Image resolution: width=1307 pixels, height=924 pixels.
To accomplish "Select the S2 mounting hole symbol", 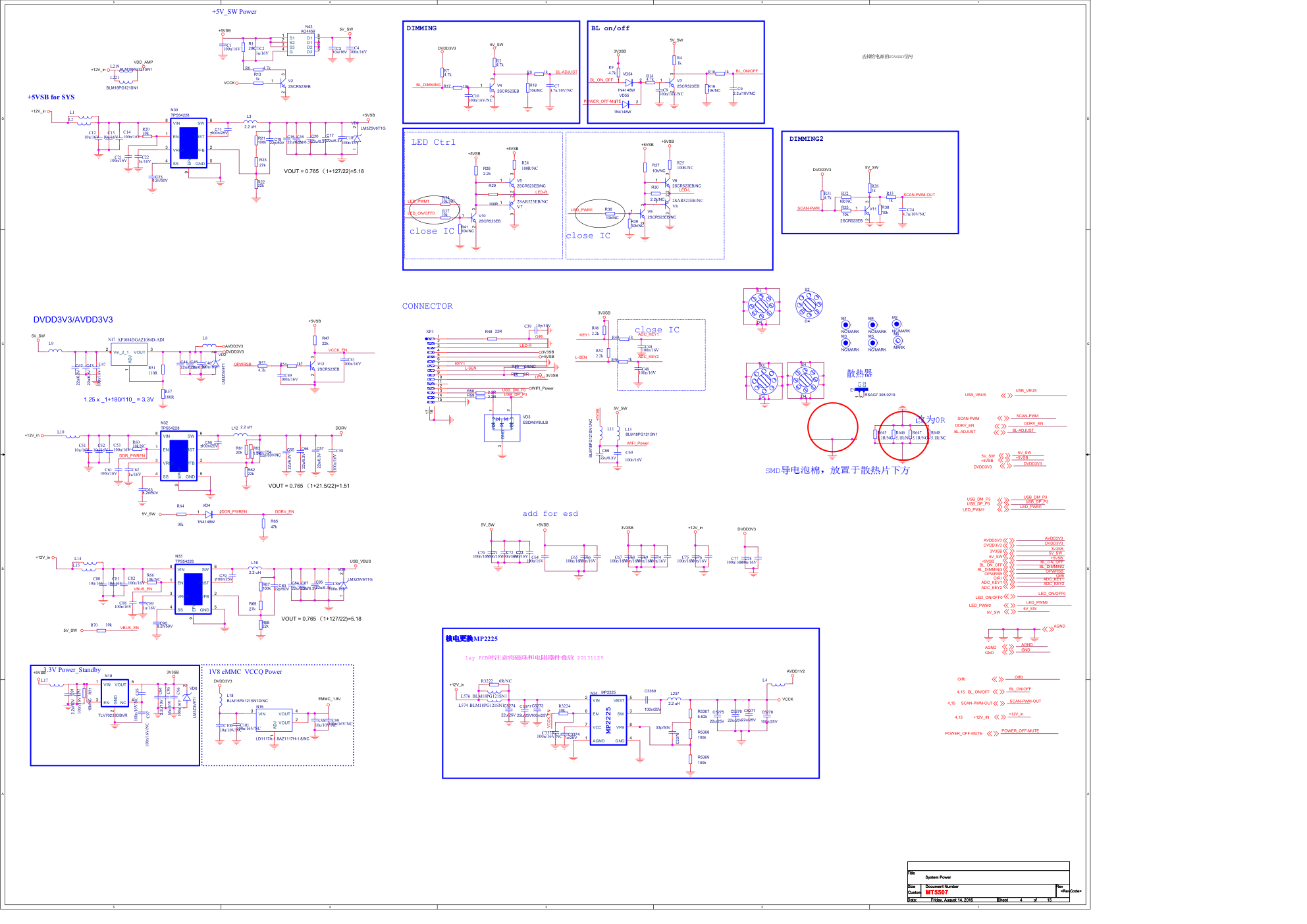I will [x=809, y=305].
